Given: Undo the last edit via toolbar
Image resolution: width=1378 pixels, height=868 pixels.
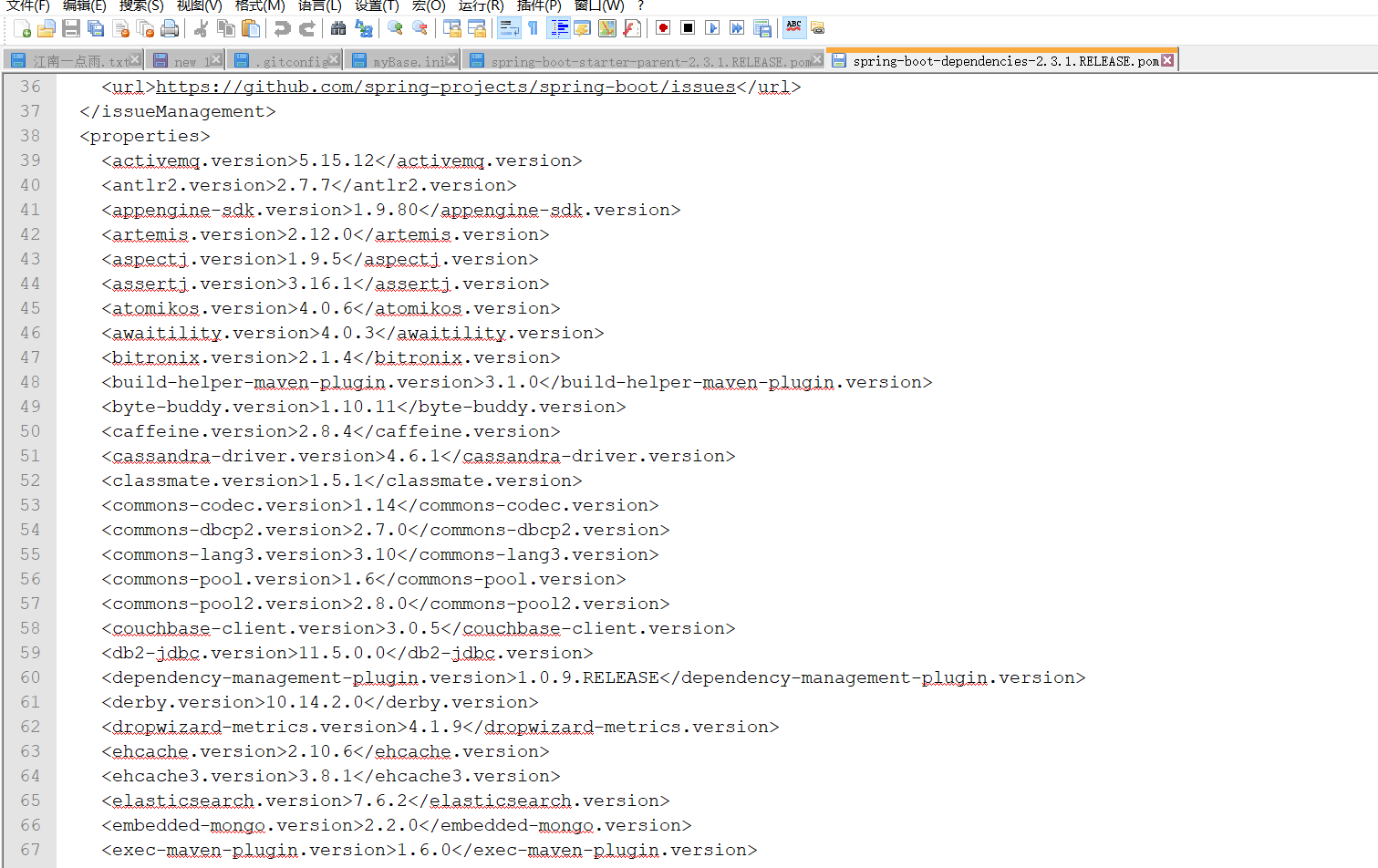Looking at the screenshot, I should click(x=283, y=28).
